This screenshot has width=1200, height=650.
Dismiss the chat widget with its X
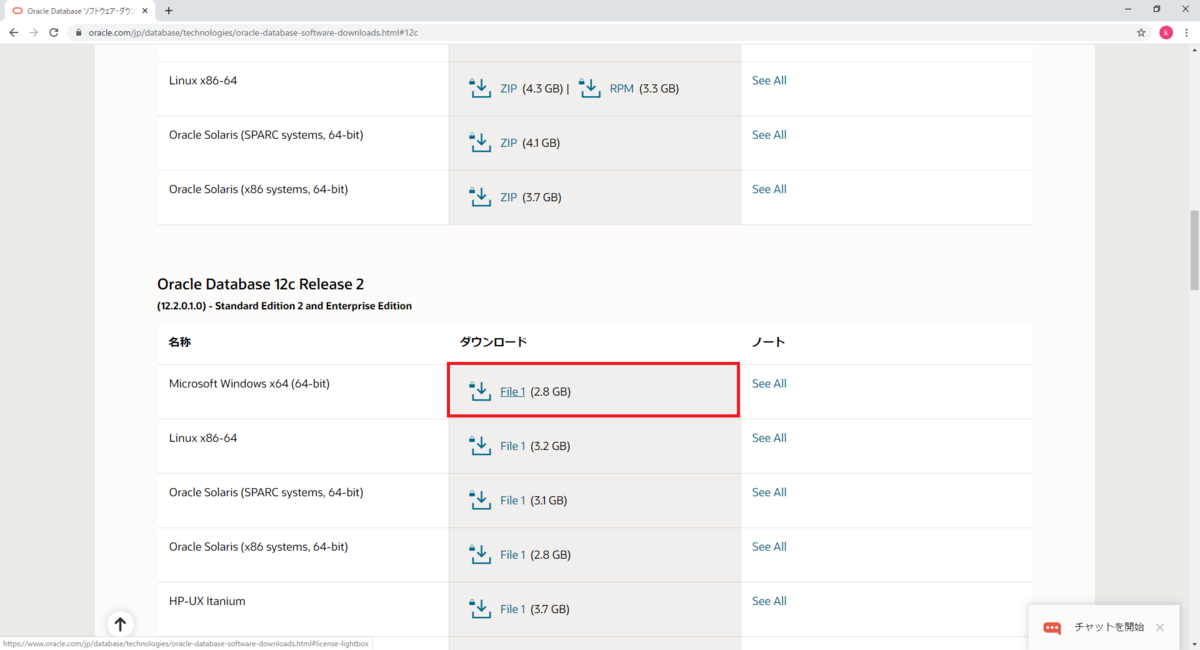[1160, 628]
